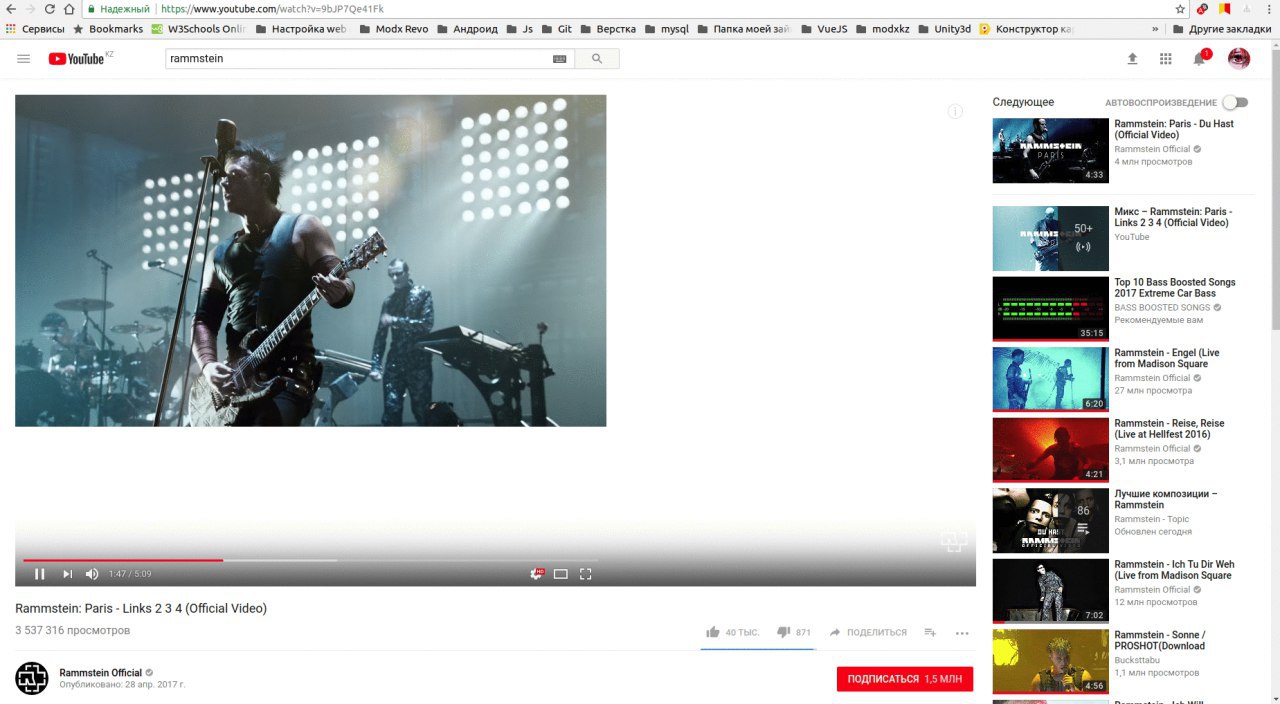
Task: Share the video via ПОДЕЛИТЬСЯ
Action: (868, 632)
